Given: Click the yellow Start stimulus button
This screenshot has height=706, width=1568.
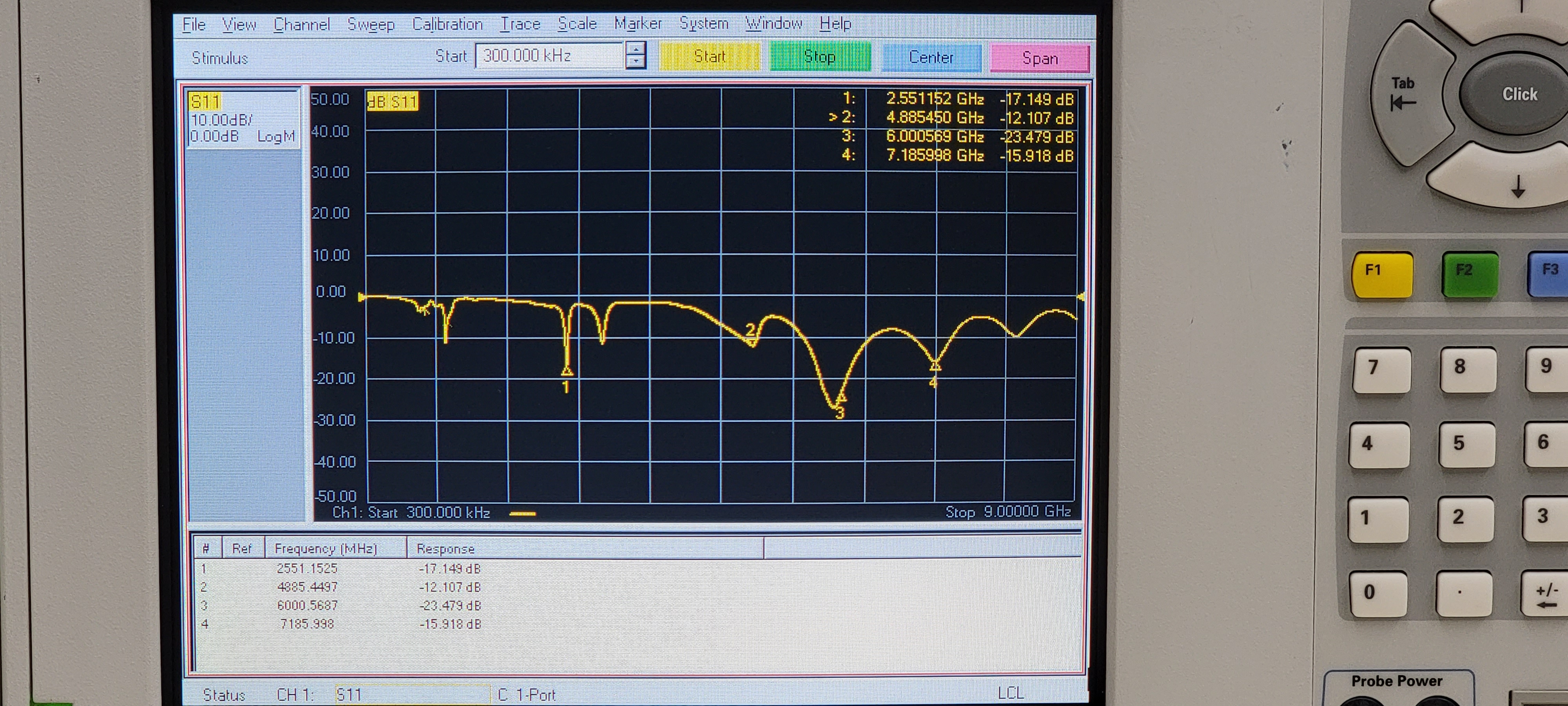Looking at the screenshot, I should coord(710,56).
